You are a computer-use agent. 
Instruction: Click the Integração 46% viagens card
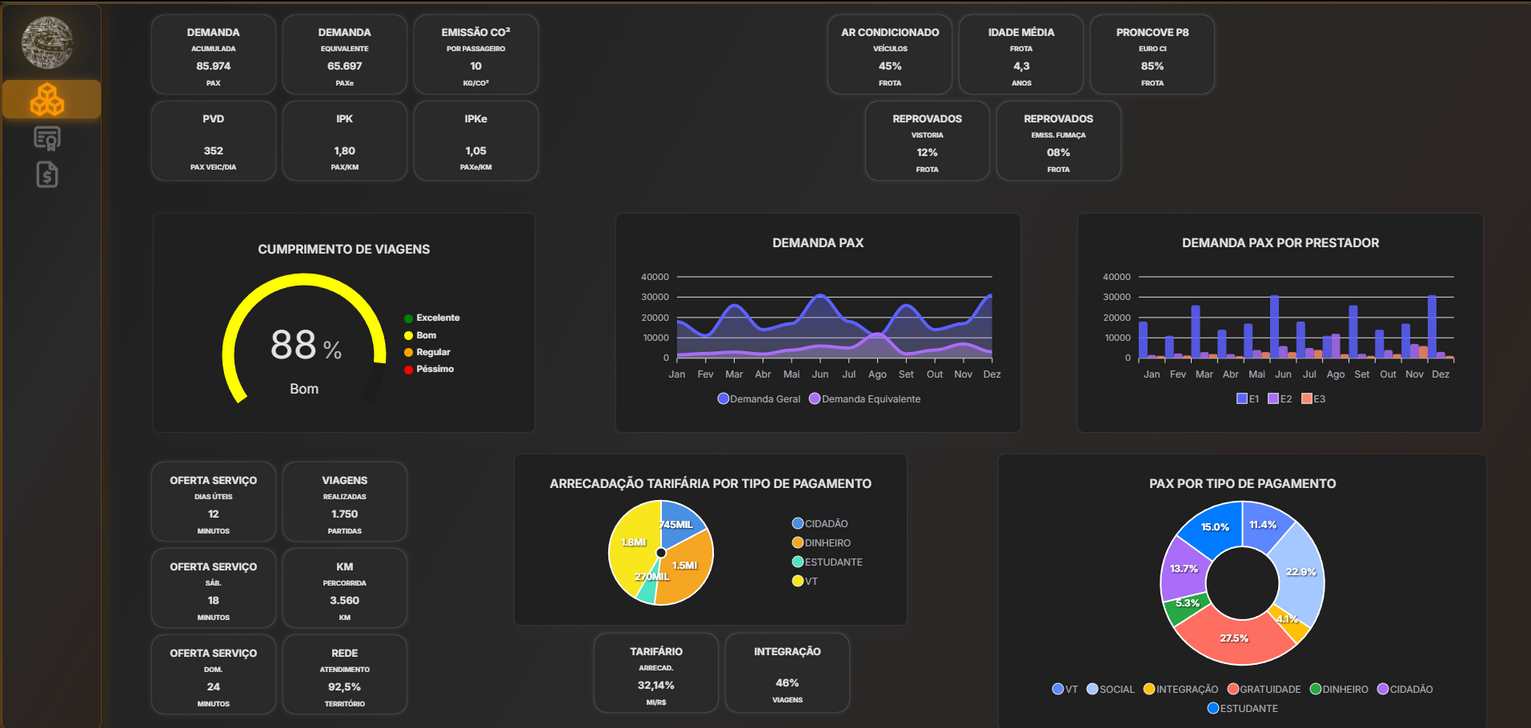787,673
